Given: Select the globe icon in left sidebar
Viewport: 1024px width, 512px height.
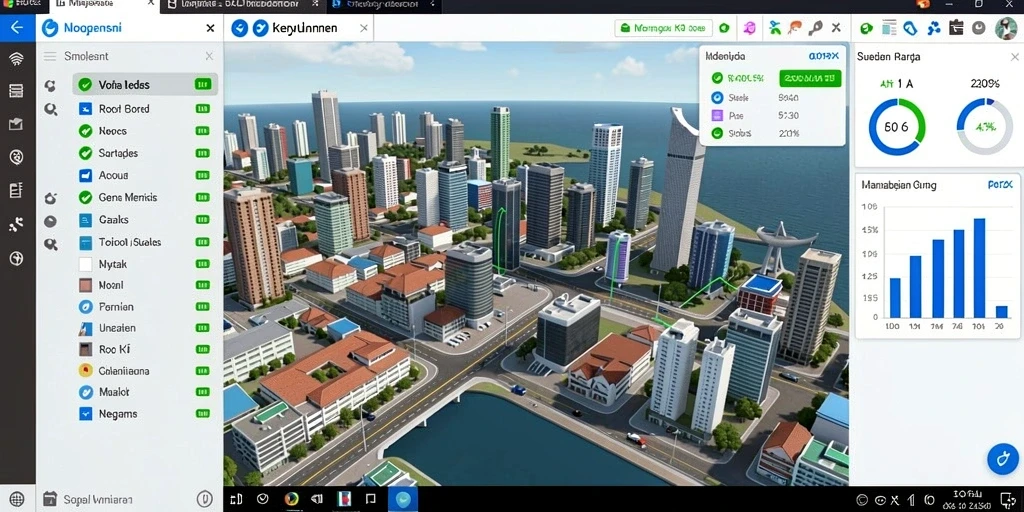Looking at the screenshot, I should click(x=17, y=259).
